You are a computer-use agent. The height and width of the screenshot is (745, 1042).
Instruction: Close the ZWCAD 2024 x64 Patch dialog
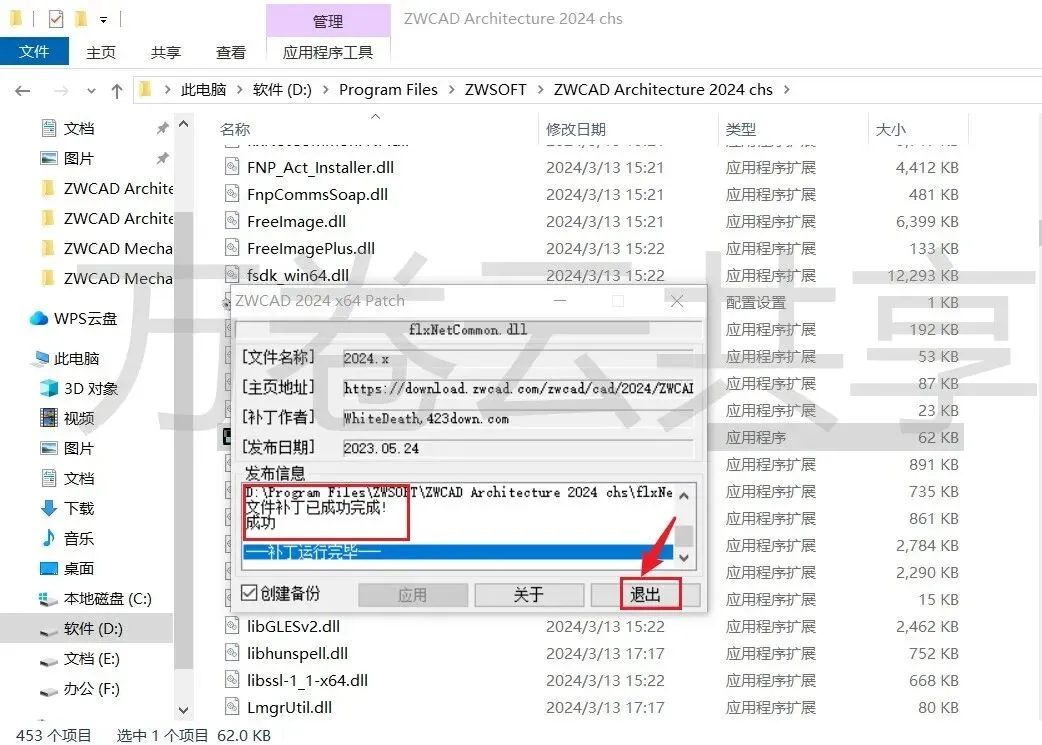(677, 301)
